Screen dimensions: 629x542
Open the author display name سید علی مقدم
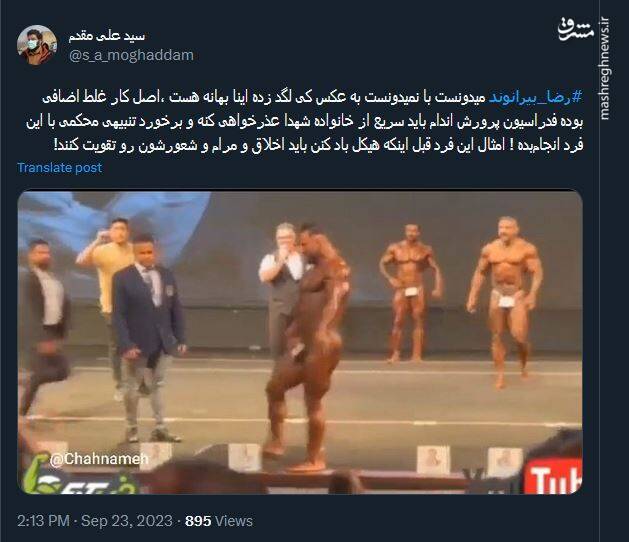107,36
